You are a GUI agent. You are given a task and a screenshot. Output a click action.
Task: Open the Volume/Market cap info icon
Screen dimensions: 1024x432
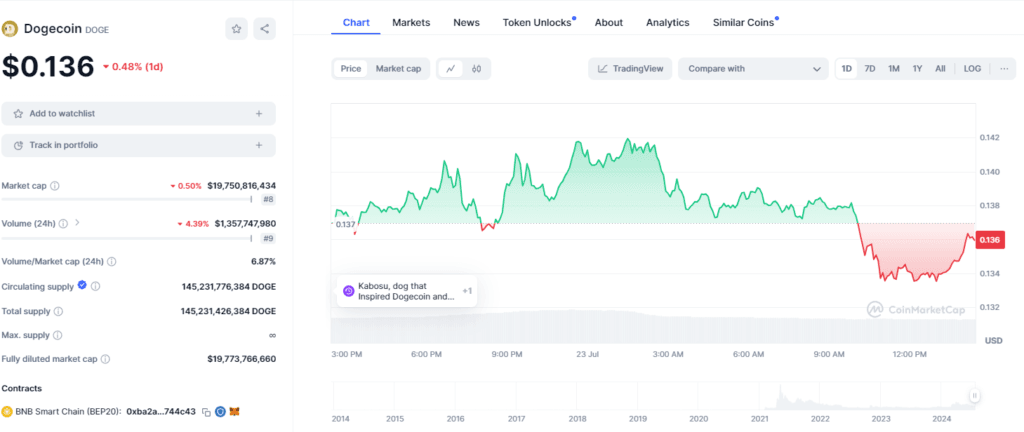tap(112, 262)
